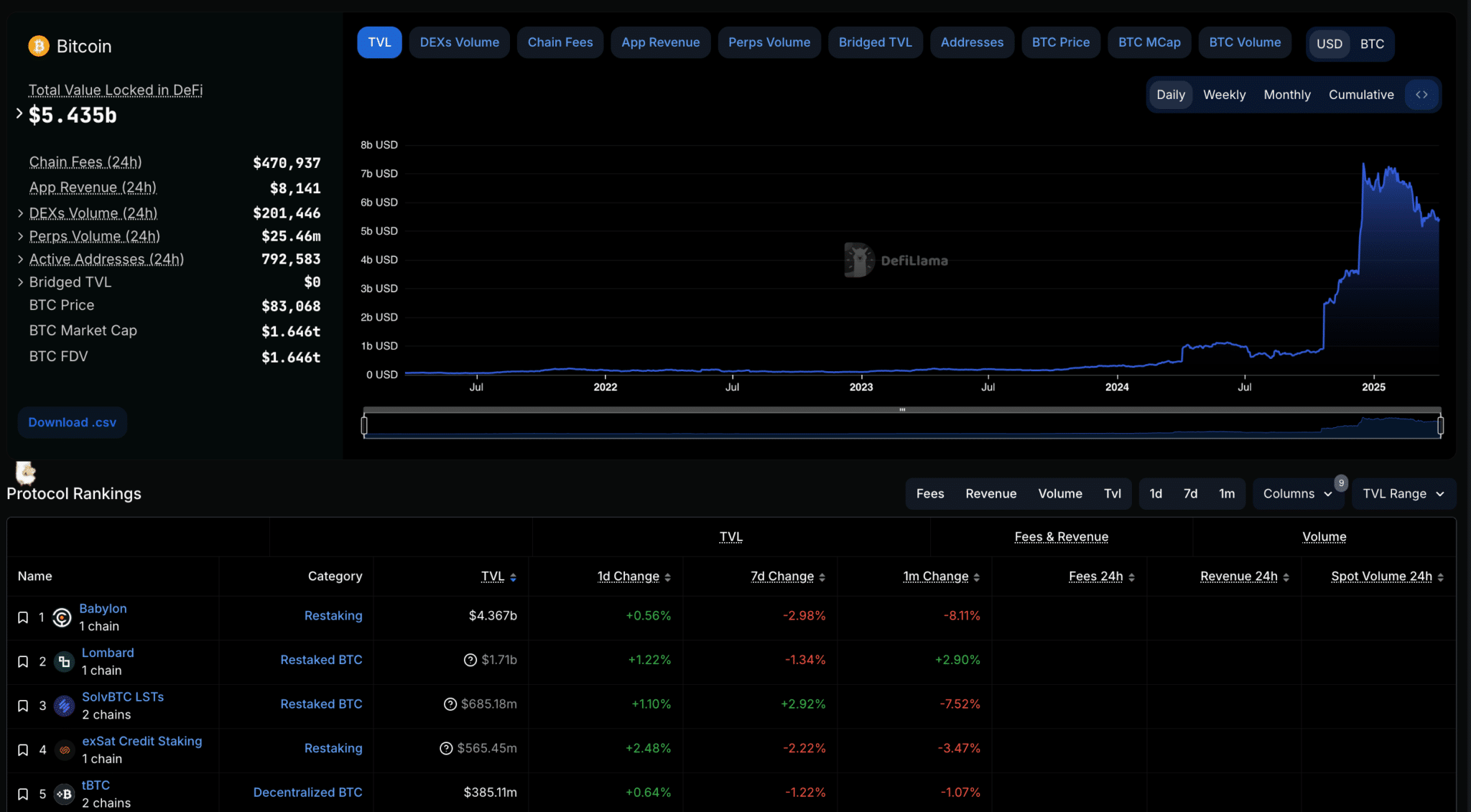Bookmark the tBTC protocol row

coord(23,794)
